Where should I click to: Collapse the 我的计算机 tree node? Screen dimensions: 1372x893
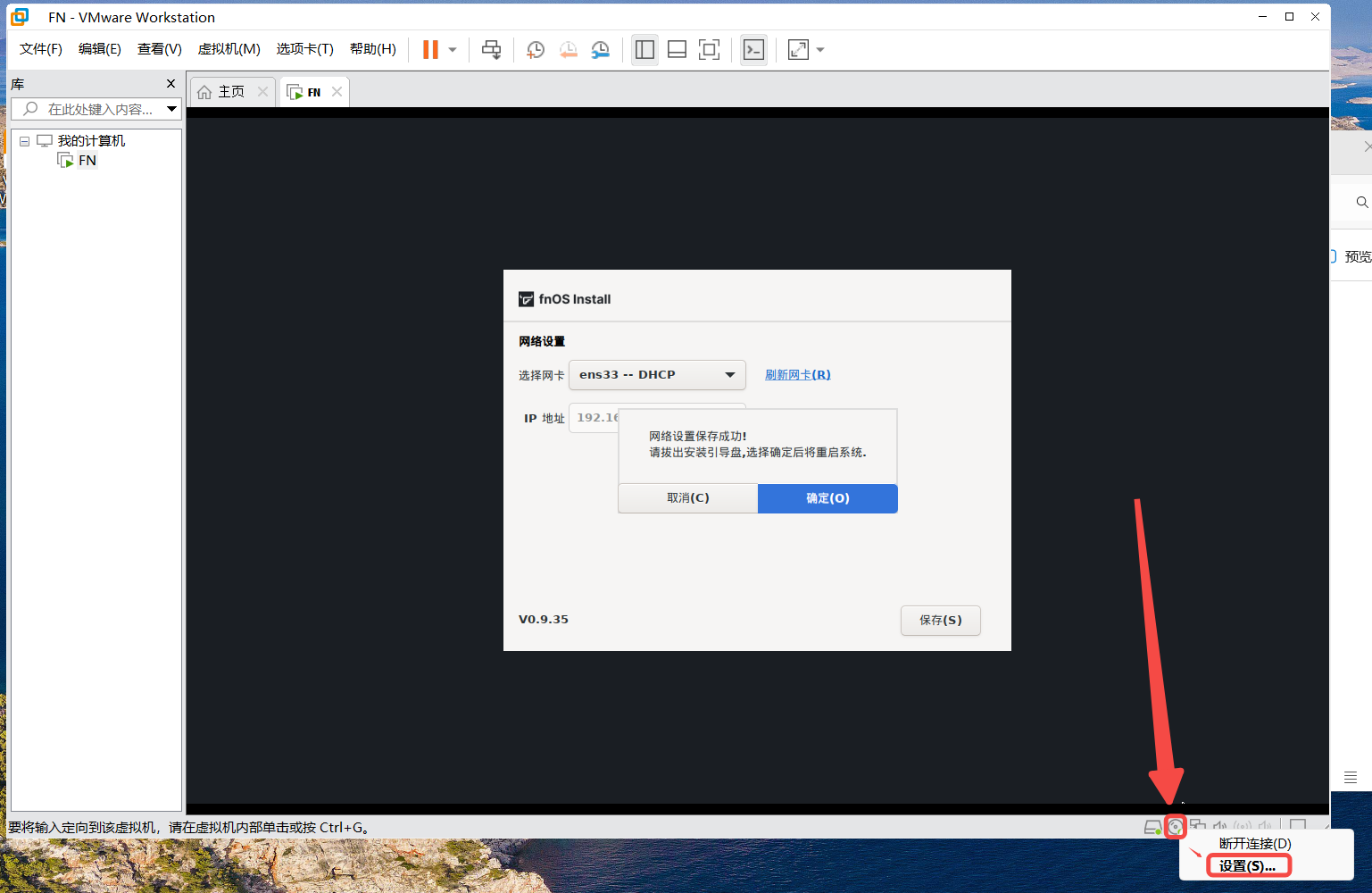click(x=25, y=141)
